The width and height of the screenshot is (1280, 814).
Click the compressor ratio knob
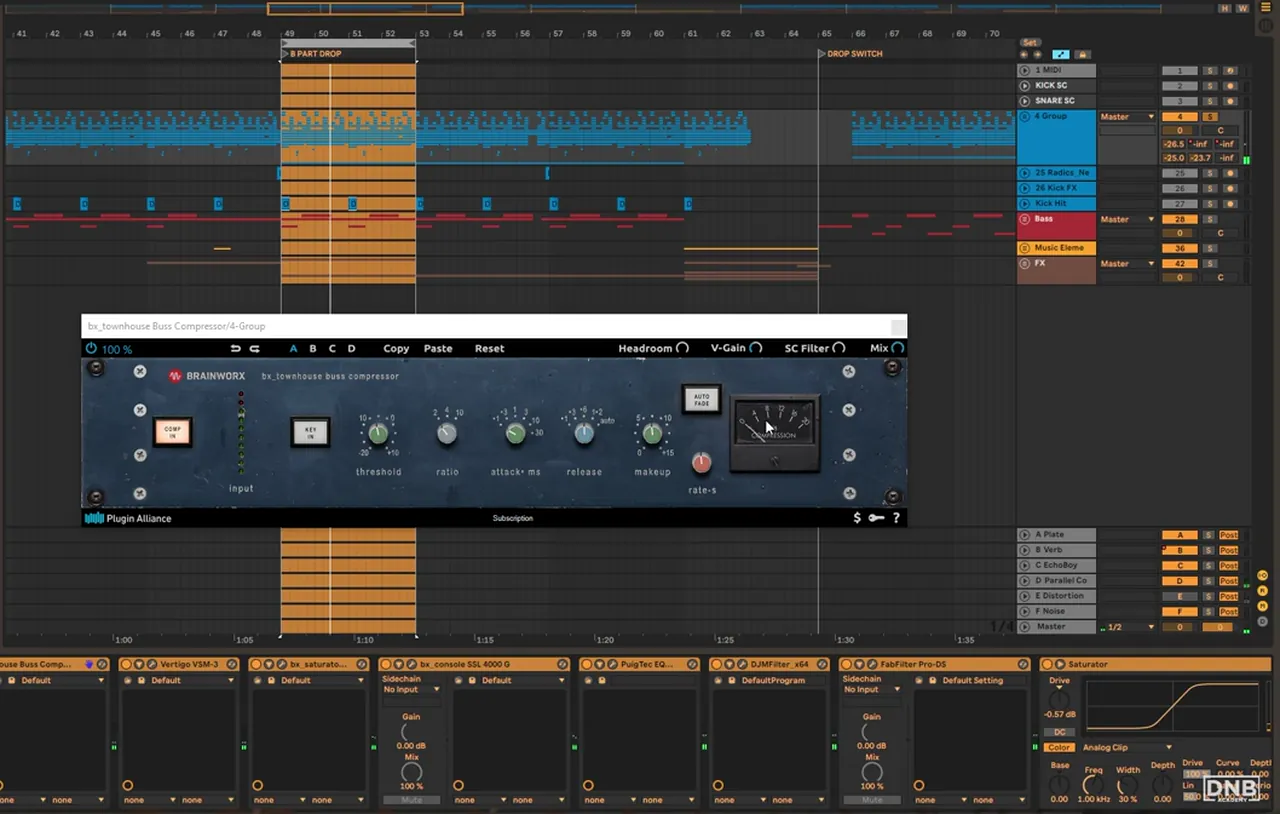point(447,433)
